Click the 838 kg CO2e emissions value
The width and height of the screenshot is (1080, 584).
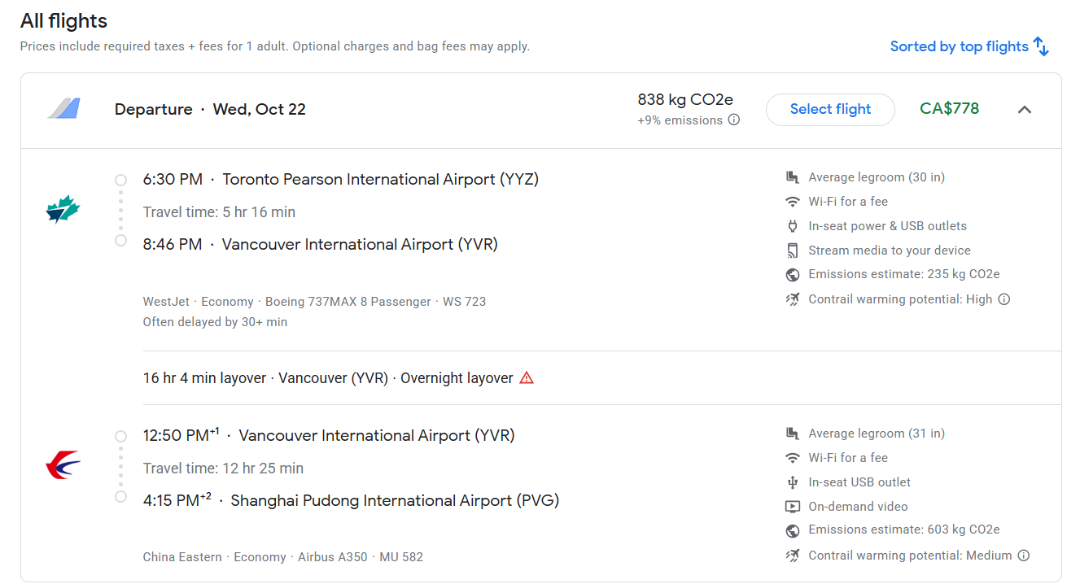[685, 100]
